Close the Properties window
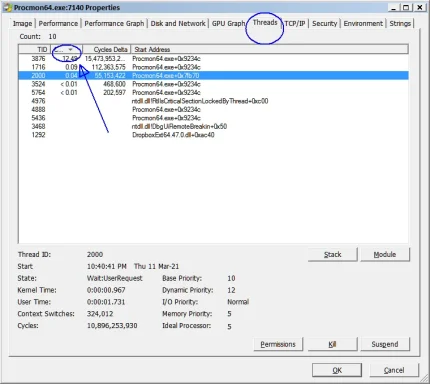Viewport: 430px width, 384px height. click(420, 7)
